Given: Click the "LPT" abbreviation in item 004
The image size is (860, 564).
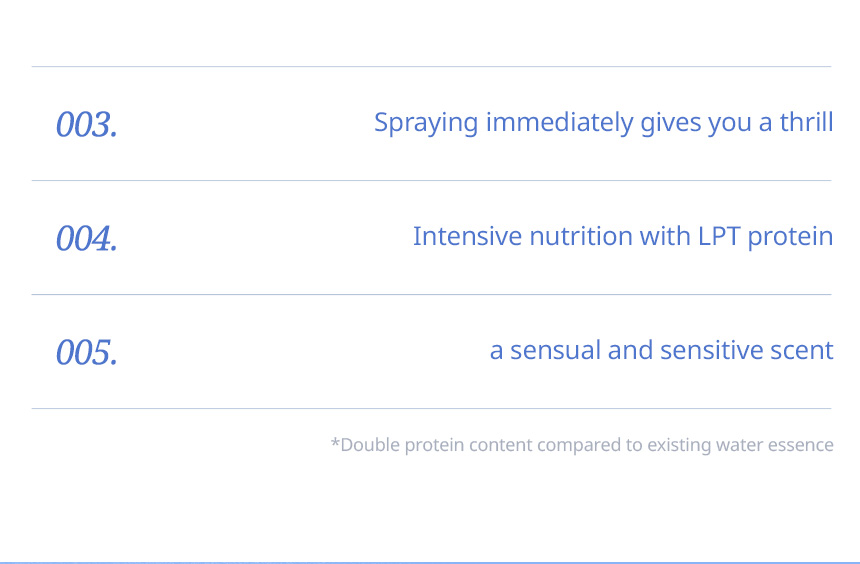Looking at the screenshot, I should (x=719, y=236).
